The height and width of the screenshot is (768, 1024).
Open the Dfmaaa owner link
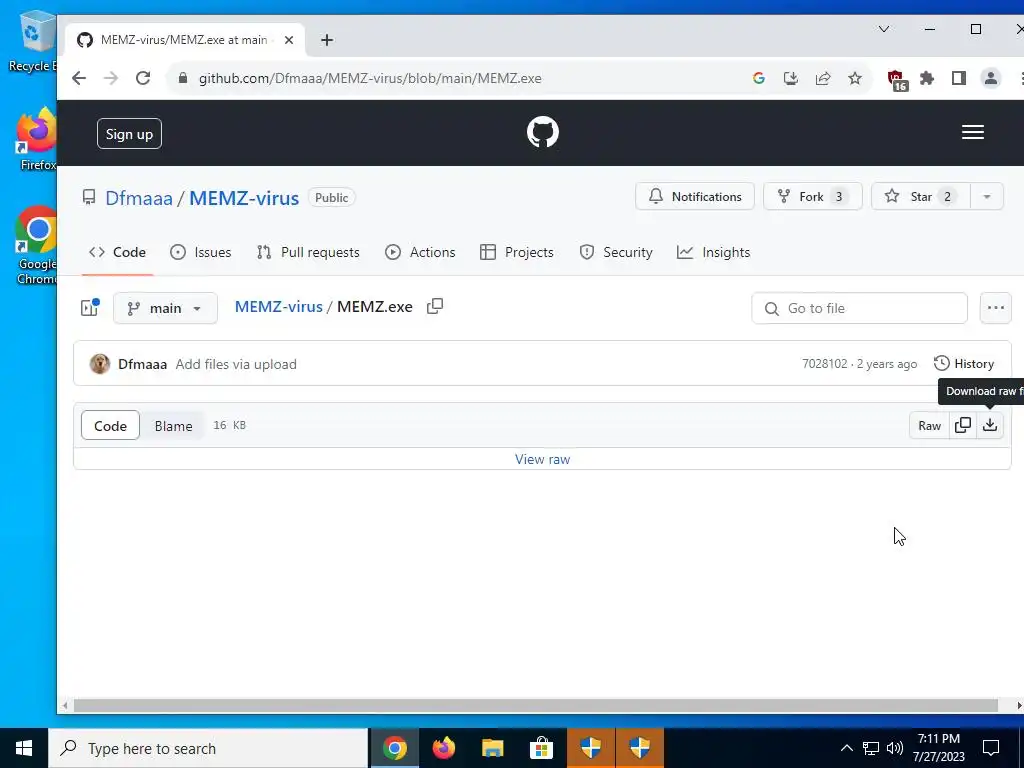tap(139, 198)
